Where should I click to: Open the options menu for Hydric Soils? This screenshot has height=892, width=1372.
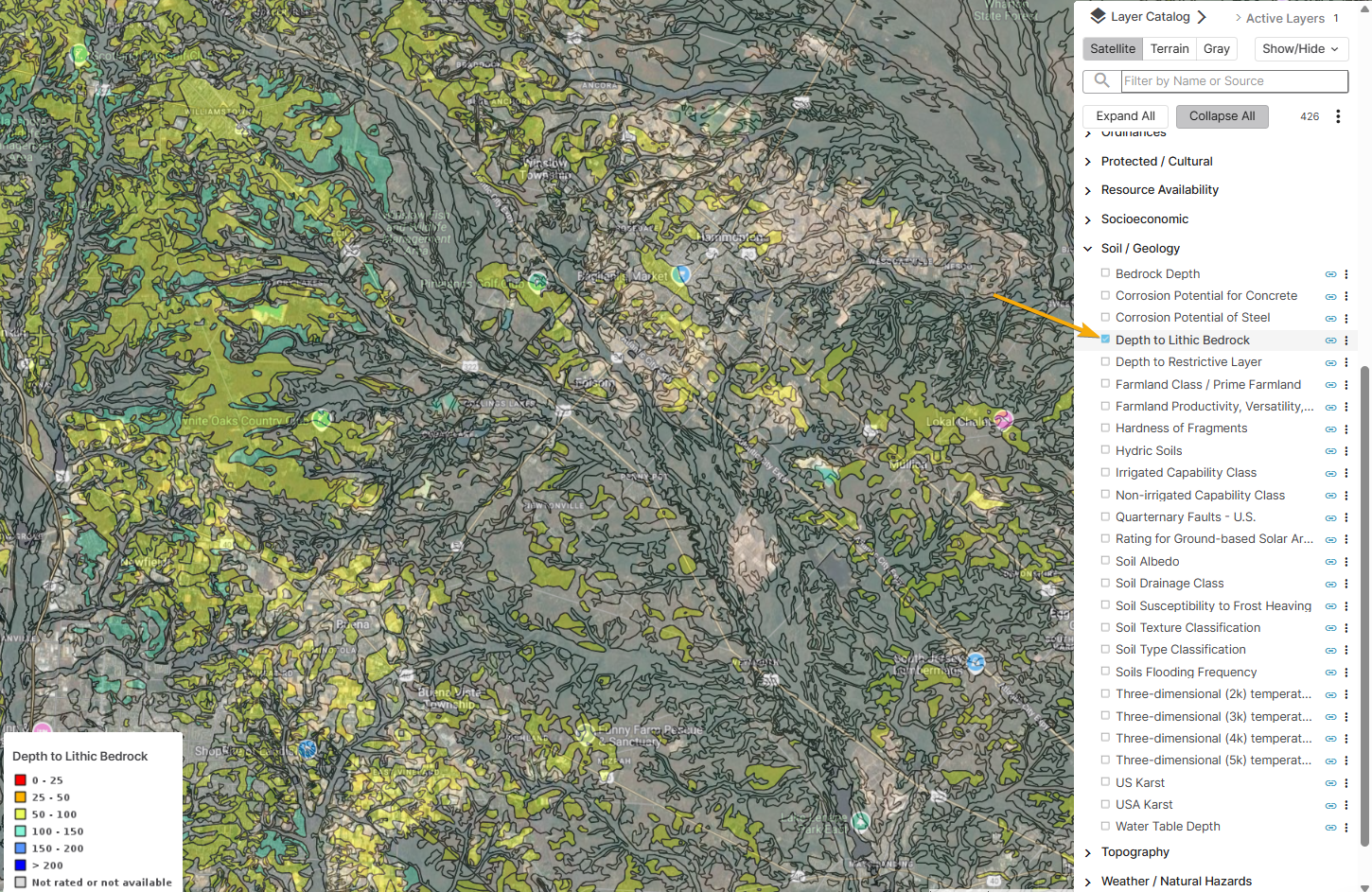click(1346, 450)
